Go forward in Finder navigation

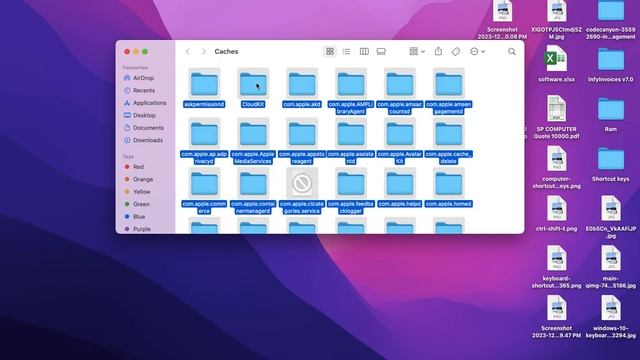(203, 52)
